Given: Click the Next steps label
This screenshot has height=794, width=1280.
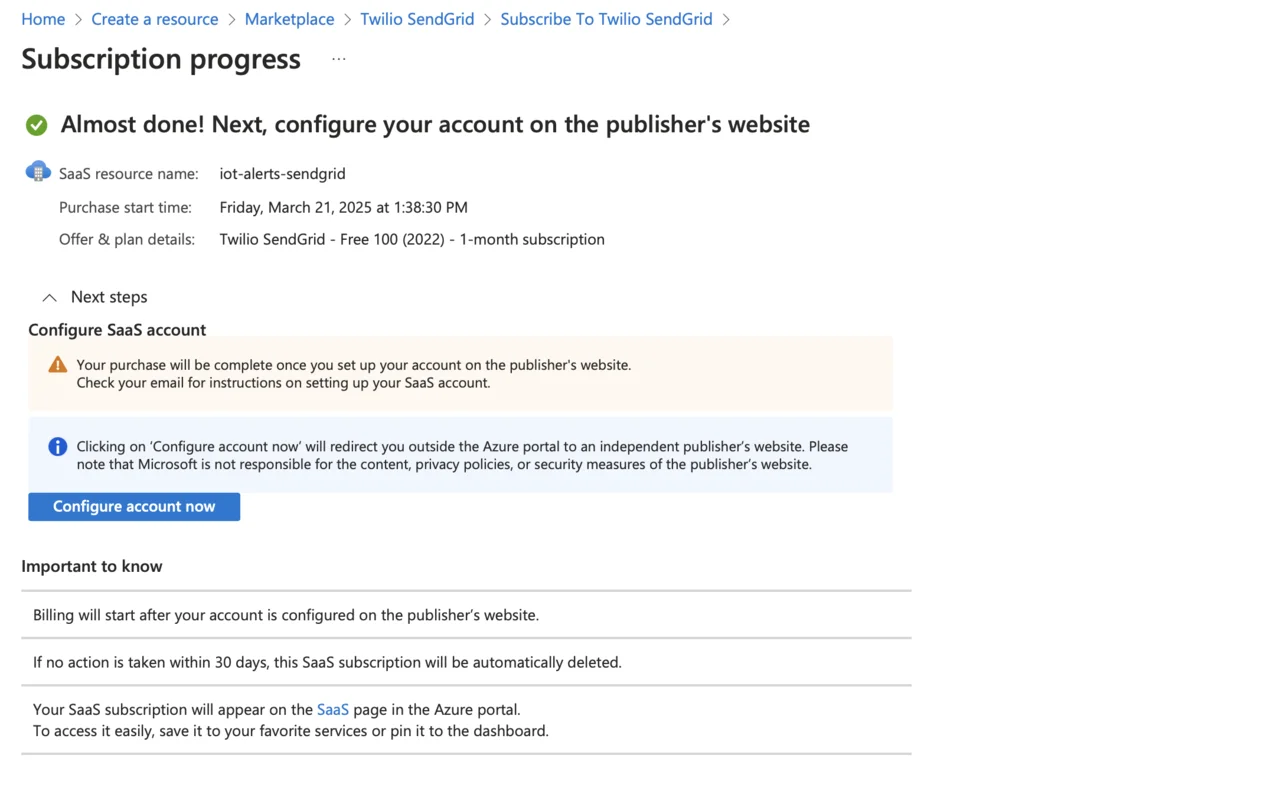Looking at the screenshot, I should point(109,297).
